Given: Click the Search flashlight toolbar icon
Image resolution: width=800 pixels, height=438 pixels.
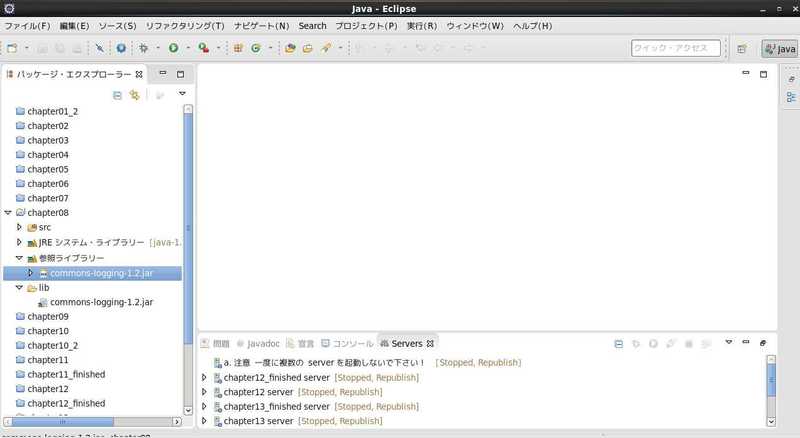Looking at the screenshot, I should tap(326, 48).
